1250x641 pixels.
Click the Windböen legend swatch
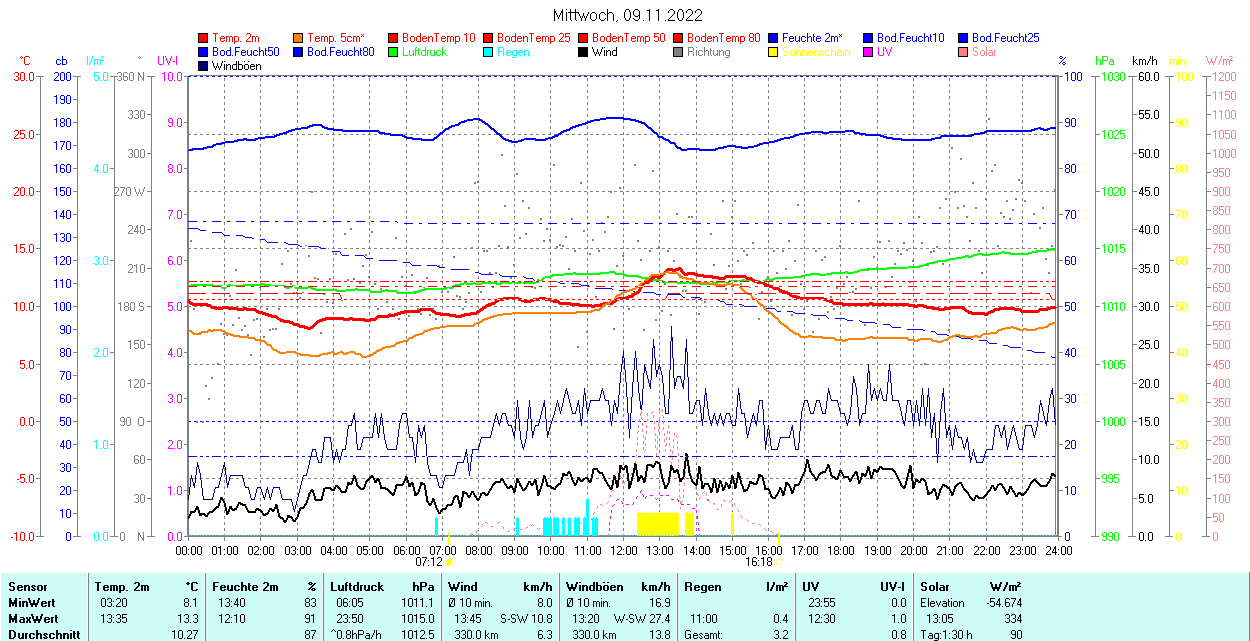pos(204,66)
